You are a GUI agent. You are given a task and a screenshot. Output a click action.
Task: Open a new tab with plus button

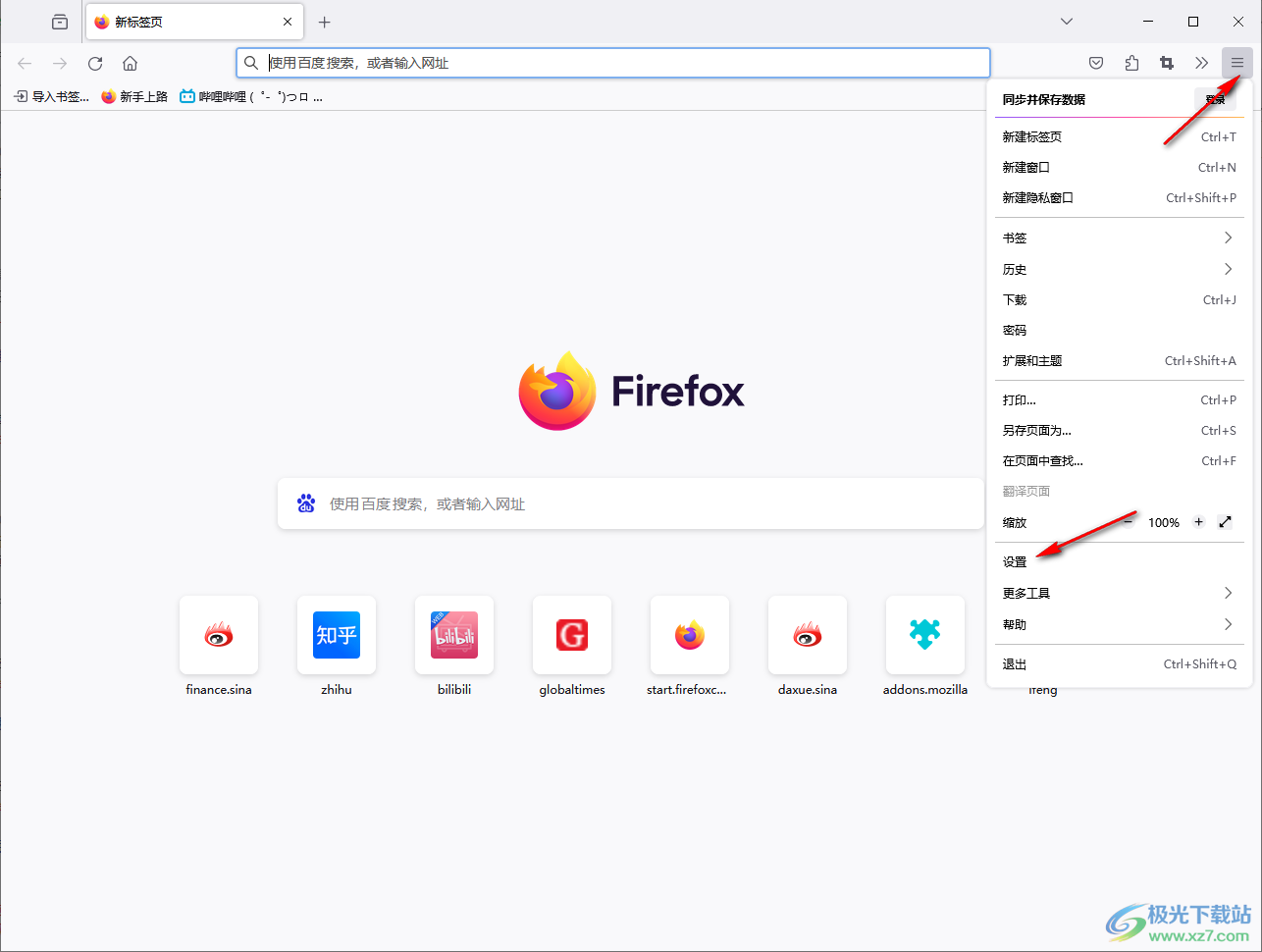tap(325, 22)
